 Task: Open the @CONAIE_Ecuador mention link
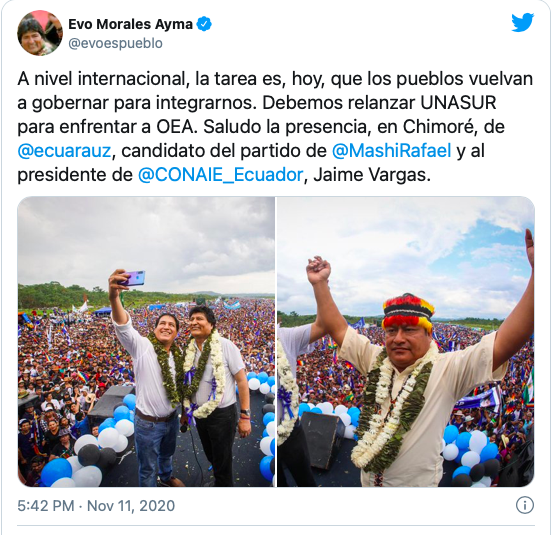tap(221, 175)
